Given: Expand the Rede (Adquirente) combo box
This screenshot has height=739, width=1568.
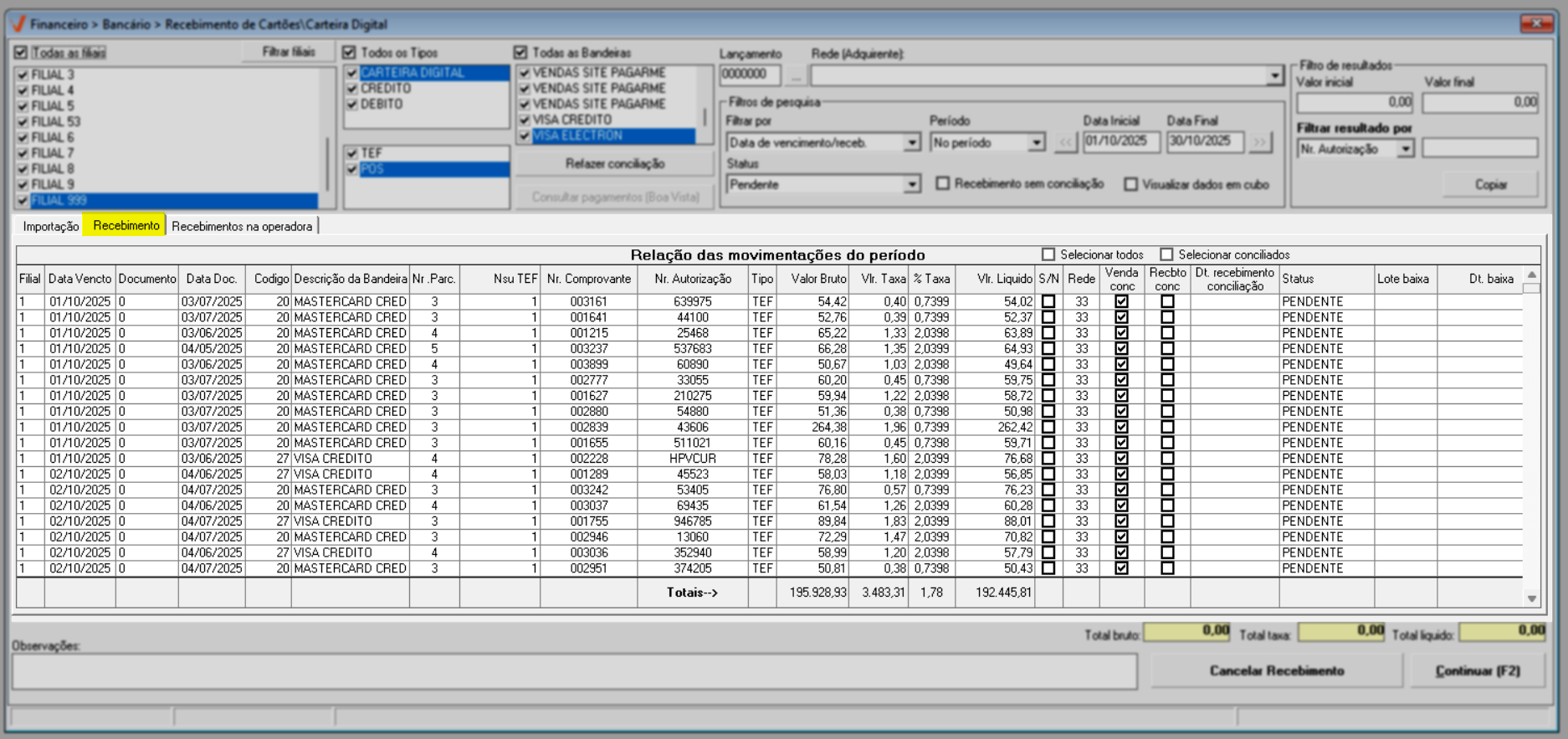Looking at the screenshot, I should pos(1273,75).
